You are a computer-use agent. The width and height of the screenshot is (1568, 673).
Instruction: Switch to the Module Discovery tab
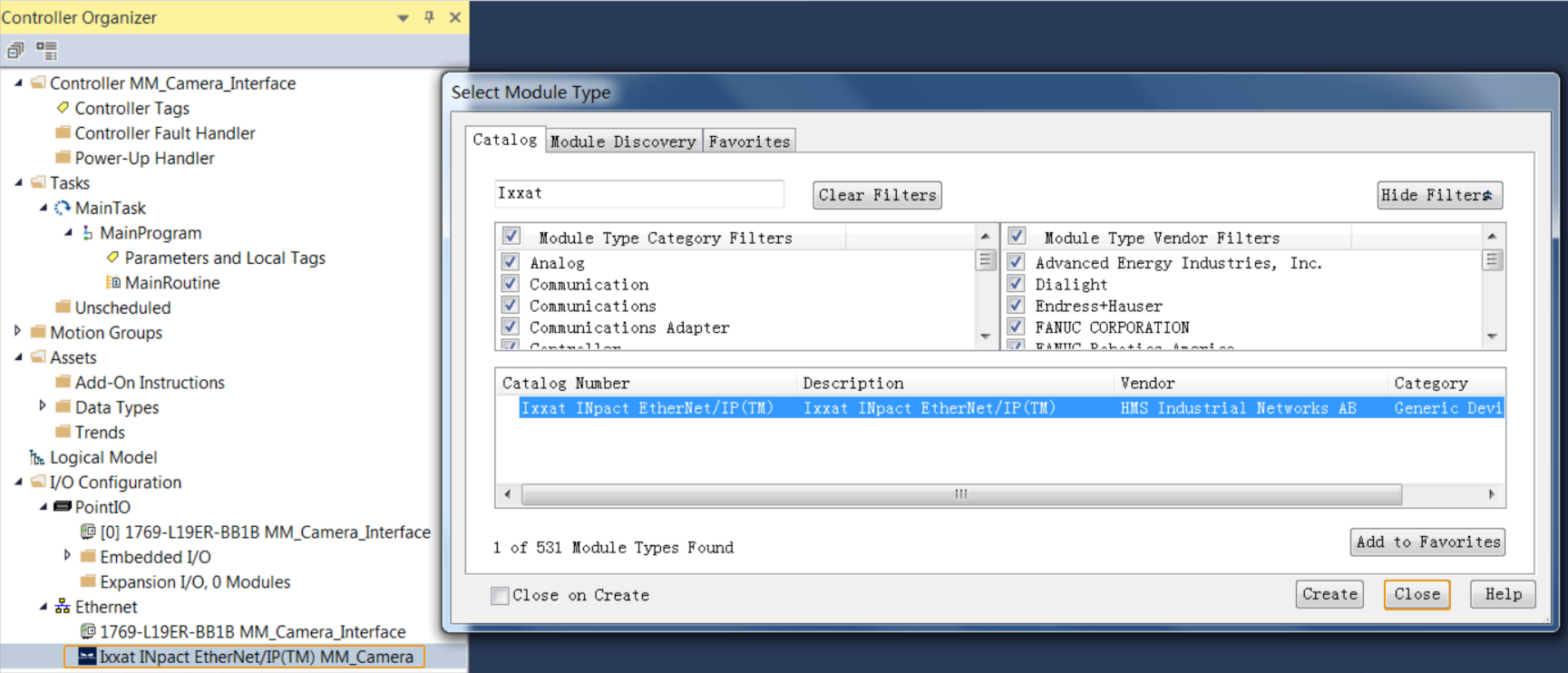pos(623,141)
